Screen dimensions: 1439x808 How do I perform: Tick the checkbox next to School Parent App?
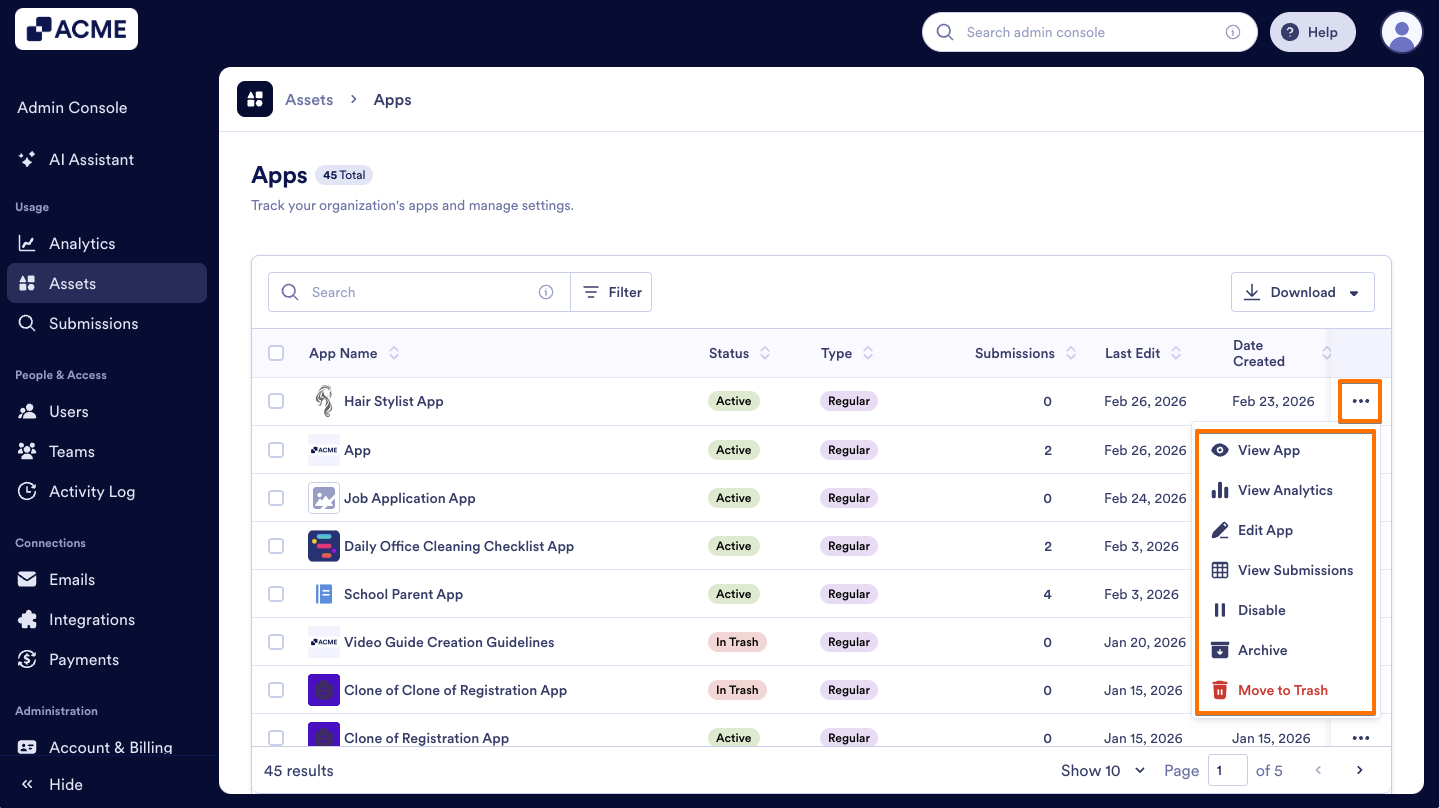276,593
